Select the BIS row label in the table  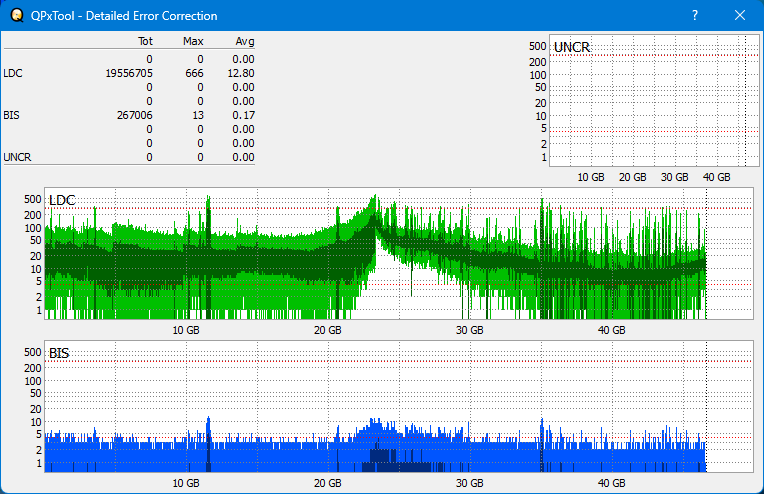[11, 115]
